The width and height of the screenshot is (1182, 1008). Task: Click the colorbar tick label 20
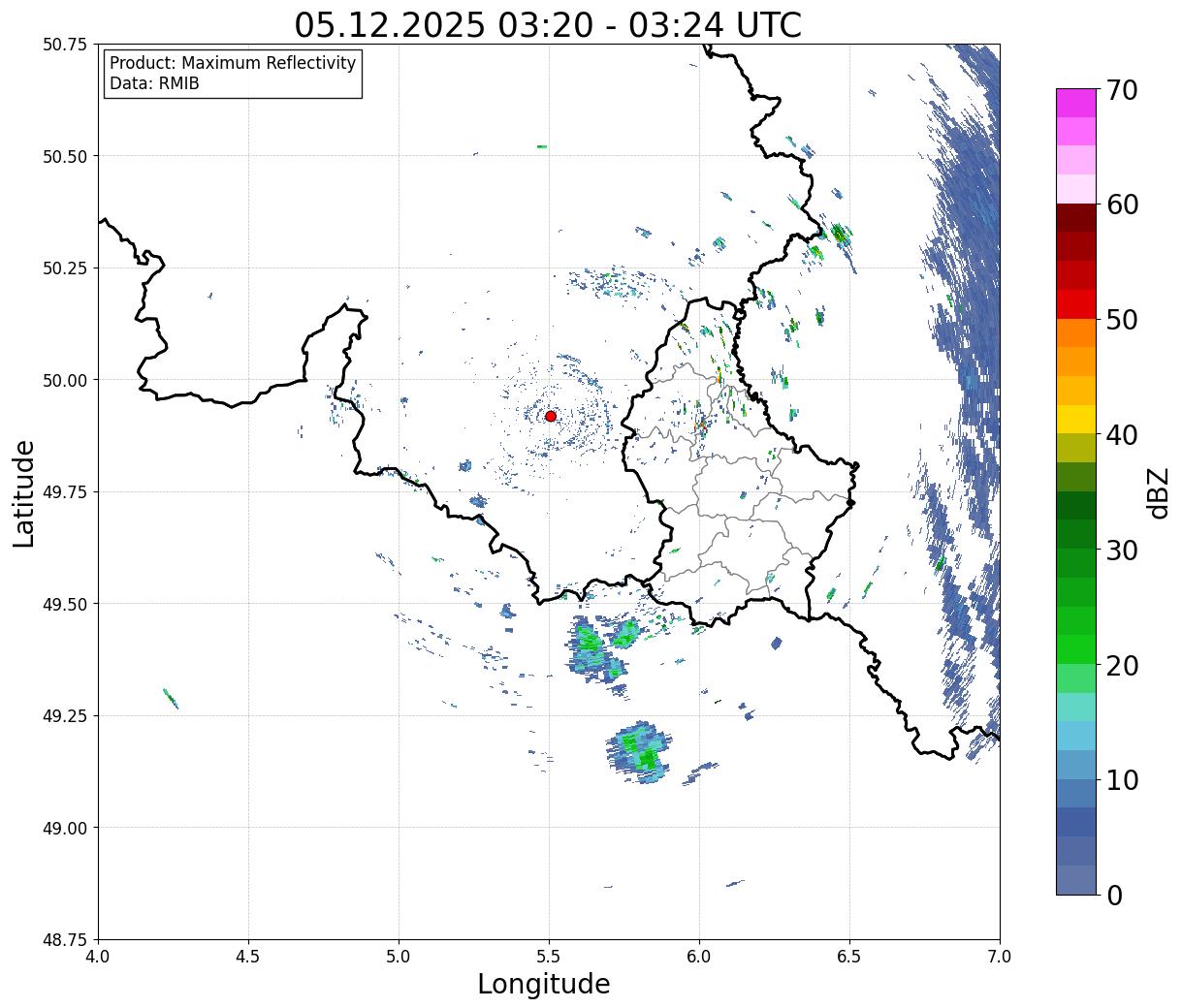1122,666
